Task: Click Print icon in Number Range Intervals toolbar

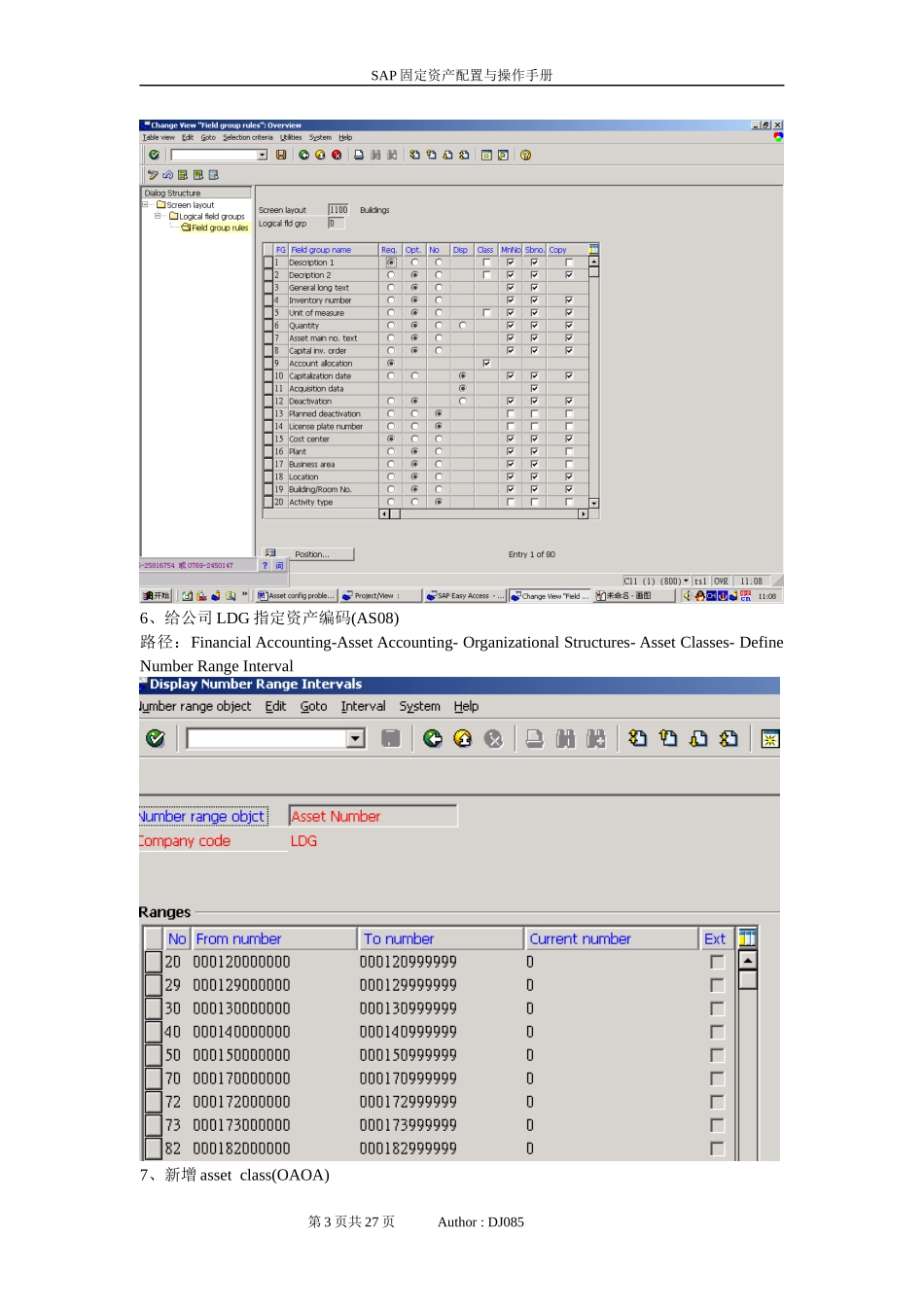Action: click(535, 739)
